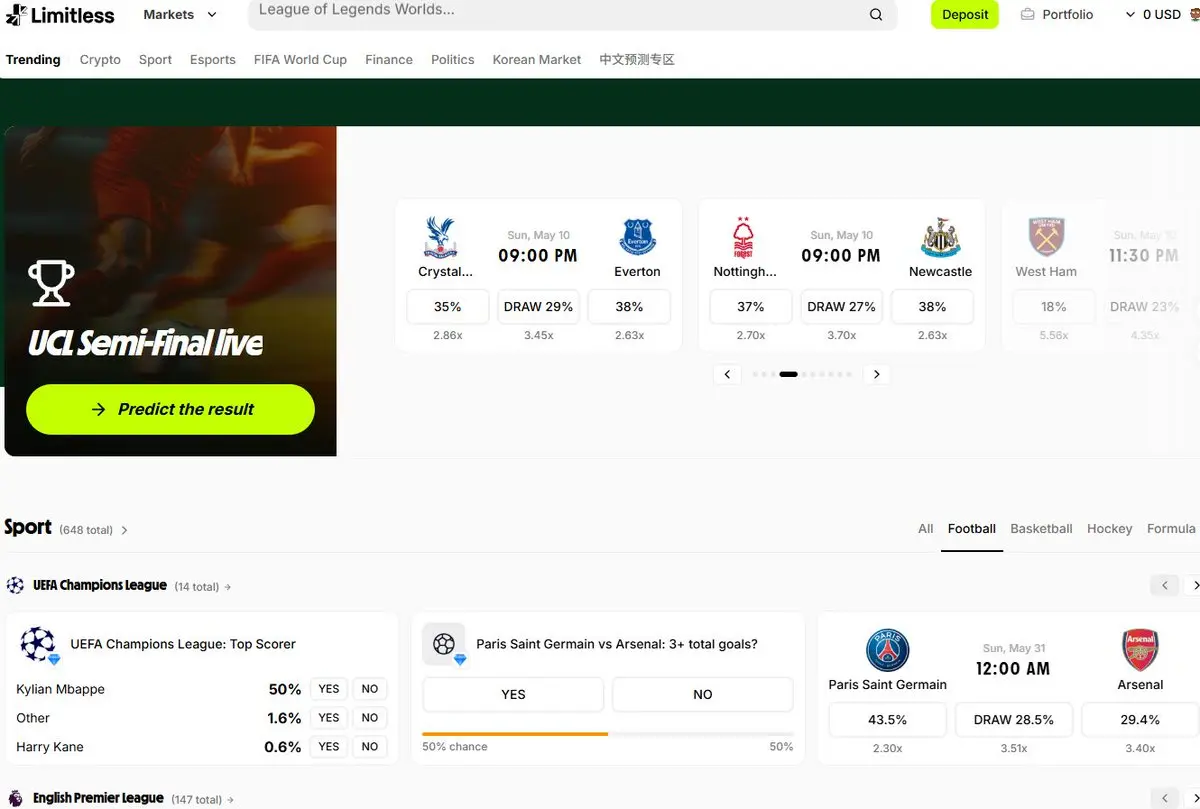Select NO for Kylian Mbappe
Screen dimensions: 1200x809
click(x=370, y=689)
